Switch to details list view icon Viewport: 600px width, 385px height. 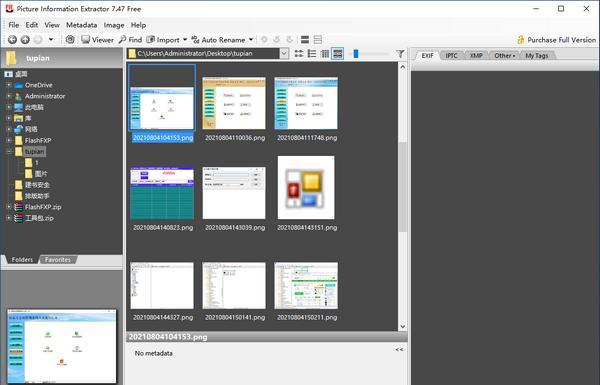tap(312, 54)
